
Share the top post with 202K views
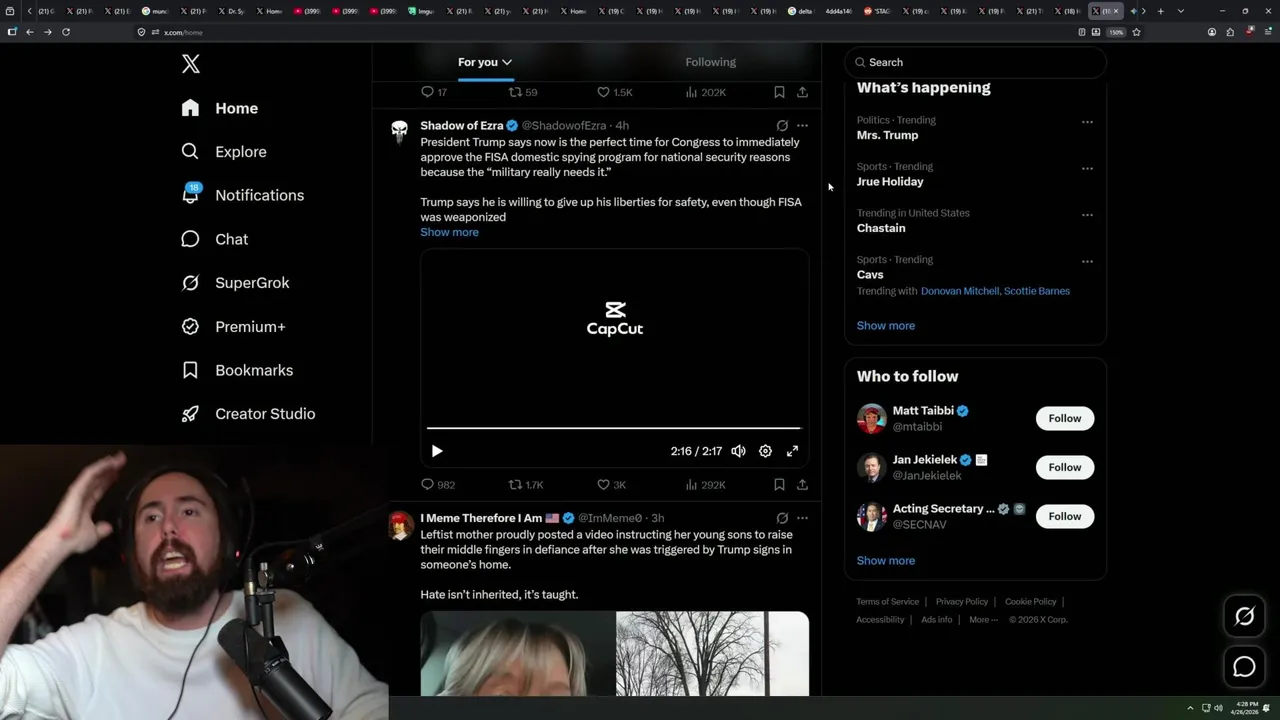(x=802, y=92)
